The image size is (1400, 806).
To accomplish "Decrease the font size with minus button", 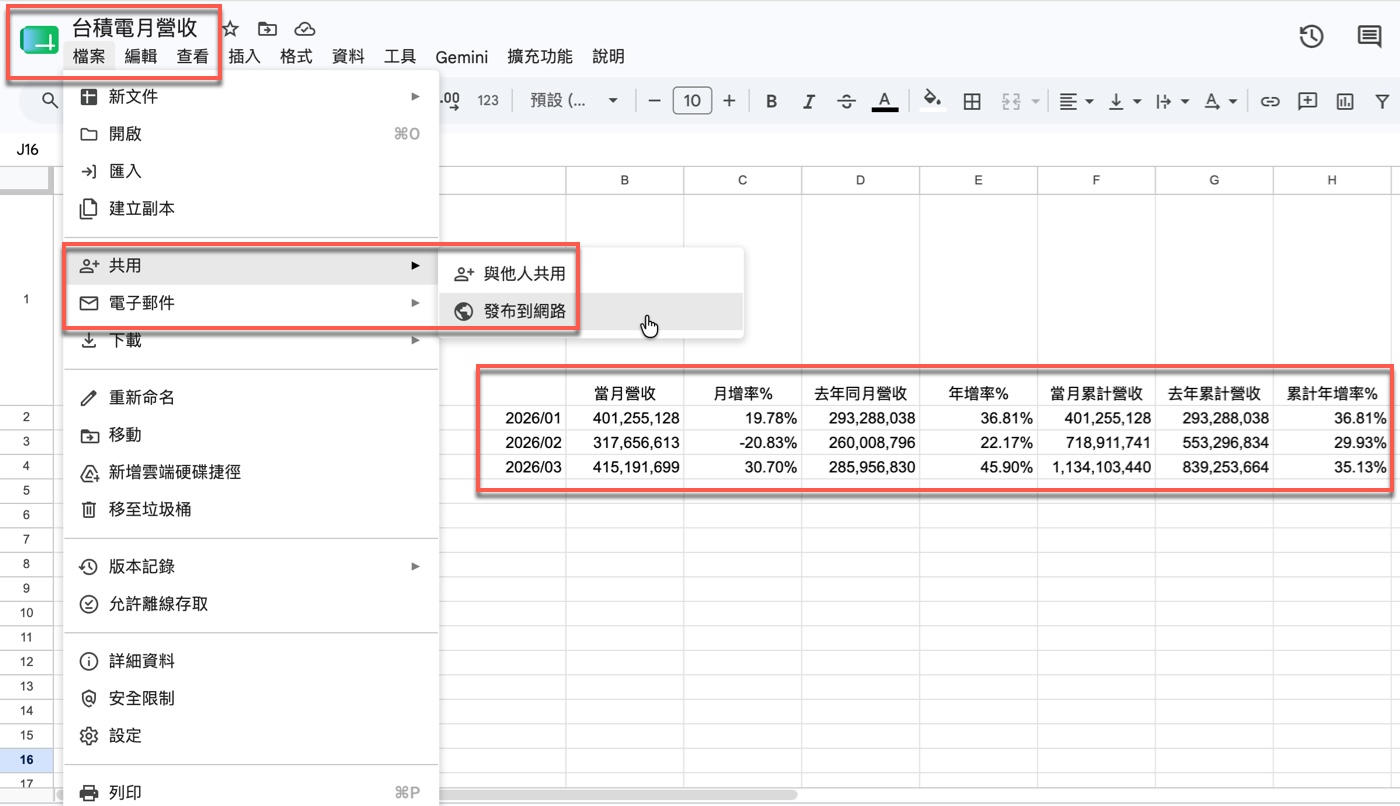I will [x=655, y=101].
